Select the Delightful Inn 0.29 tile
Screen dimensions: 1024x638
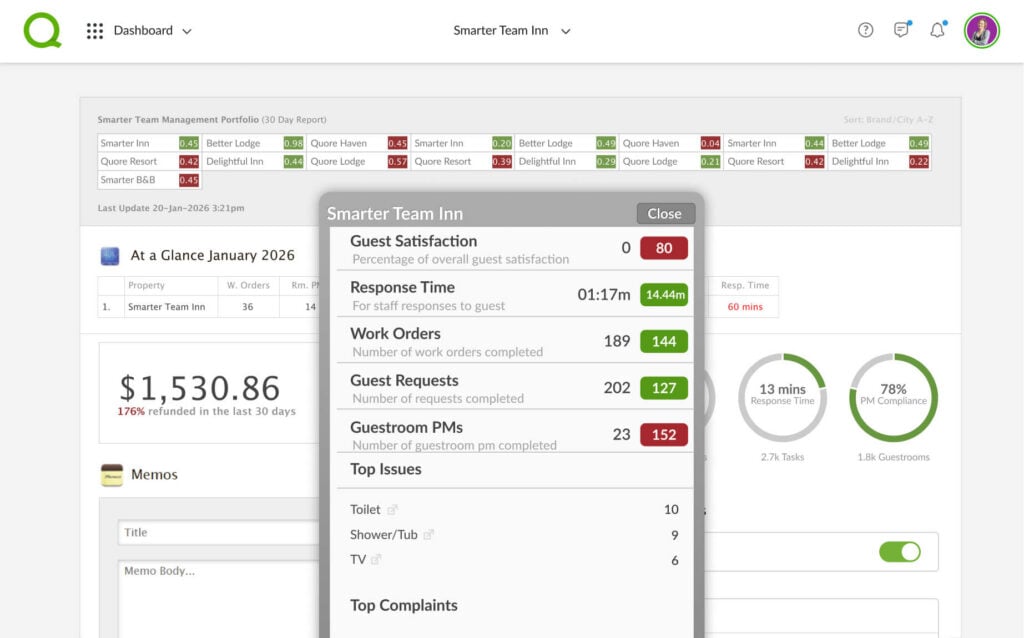point(566,161)
